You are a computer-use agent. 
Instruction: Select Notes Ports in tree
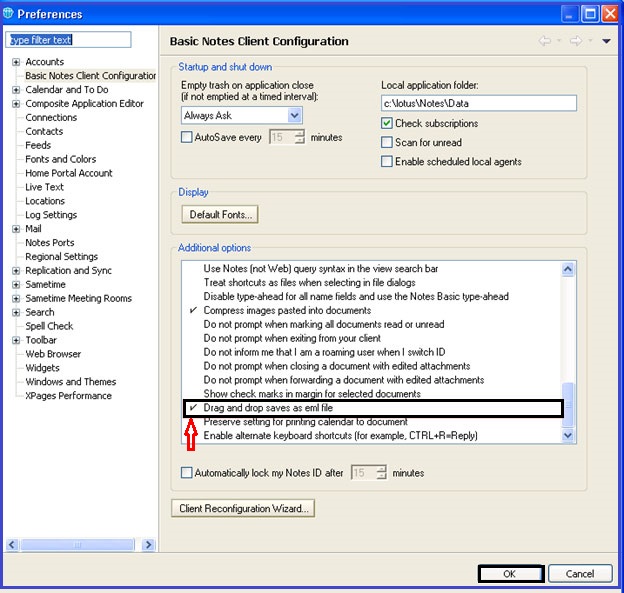pyautogui.click(x=49, y=243)
